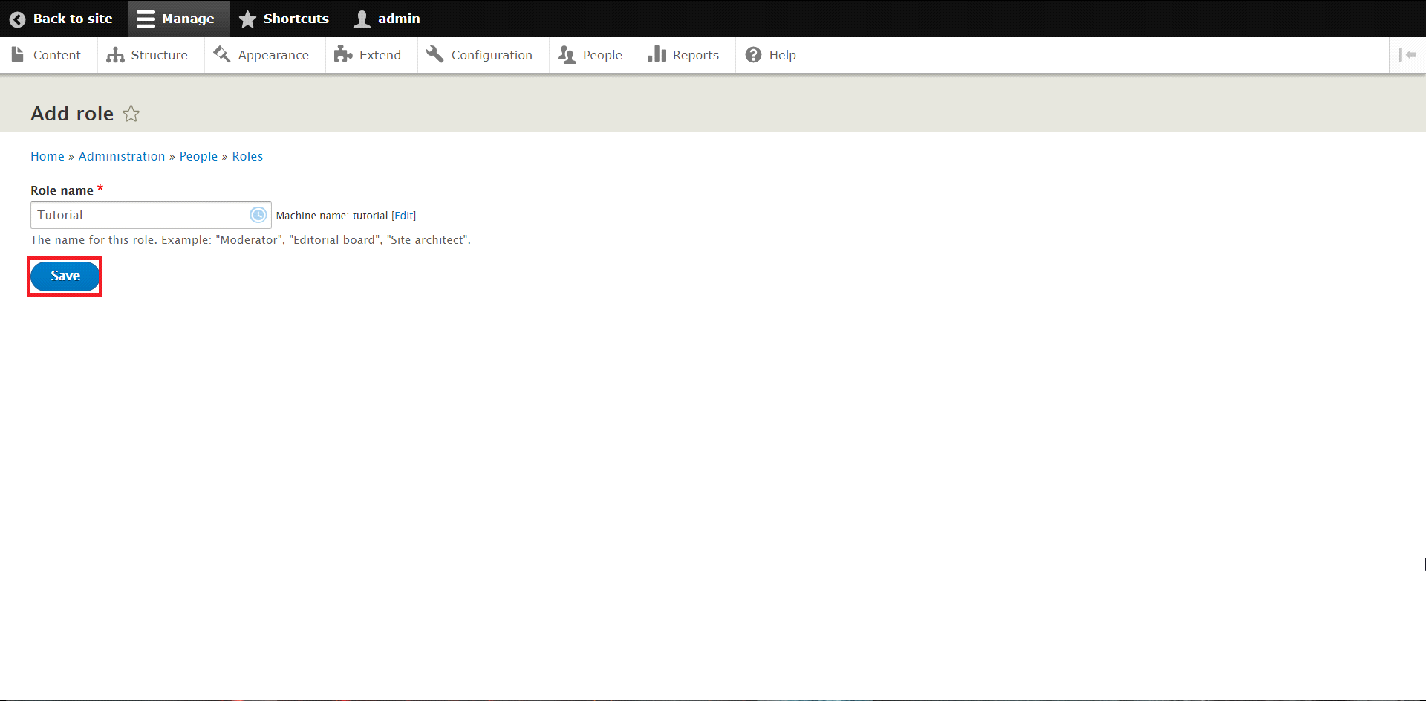Open the Extend puzzle-piece icon
The height and width of the screenshot is (701, 1426).
point(343,55)
